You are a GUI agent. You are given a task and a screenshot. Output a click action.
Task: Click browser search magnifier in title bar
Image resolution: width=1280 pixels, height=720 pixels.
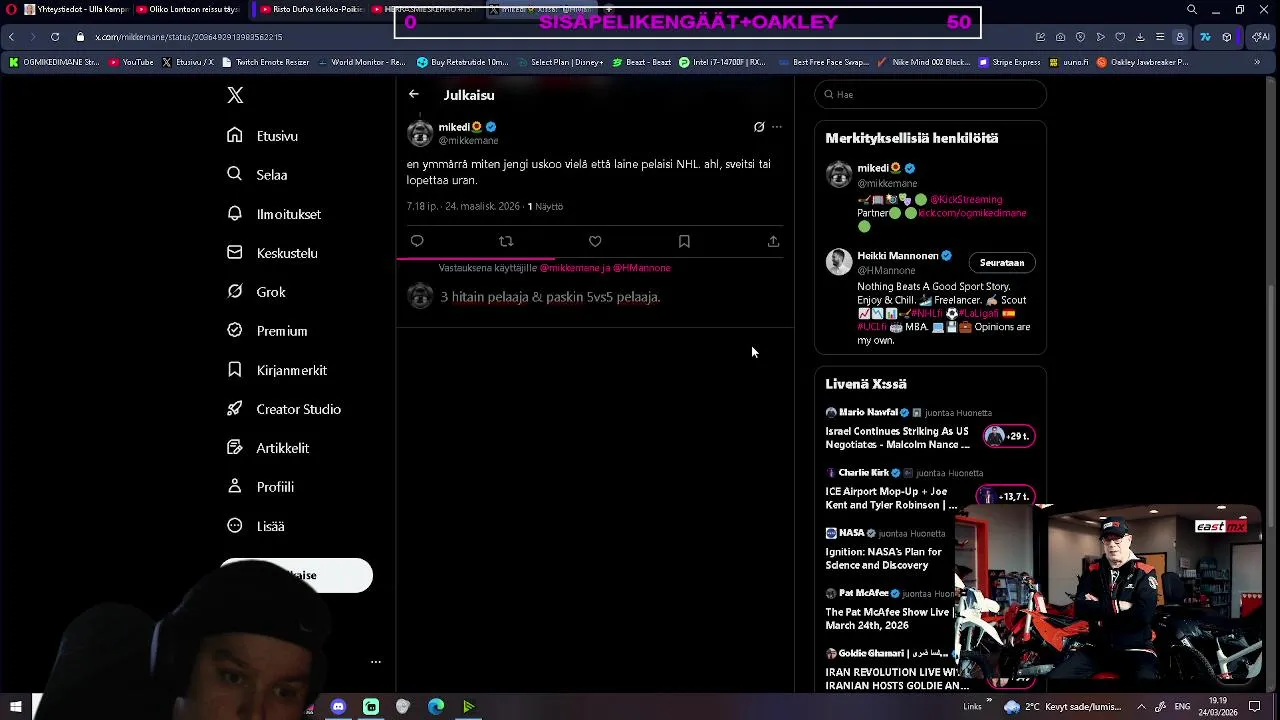1191,10
